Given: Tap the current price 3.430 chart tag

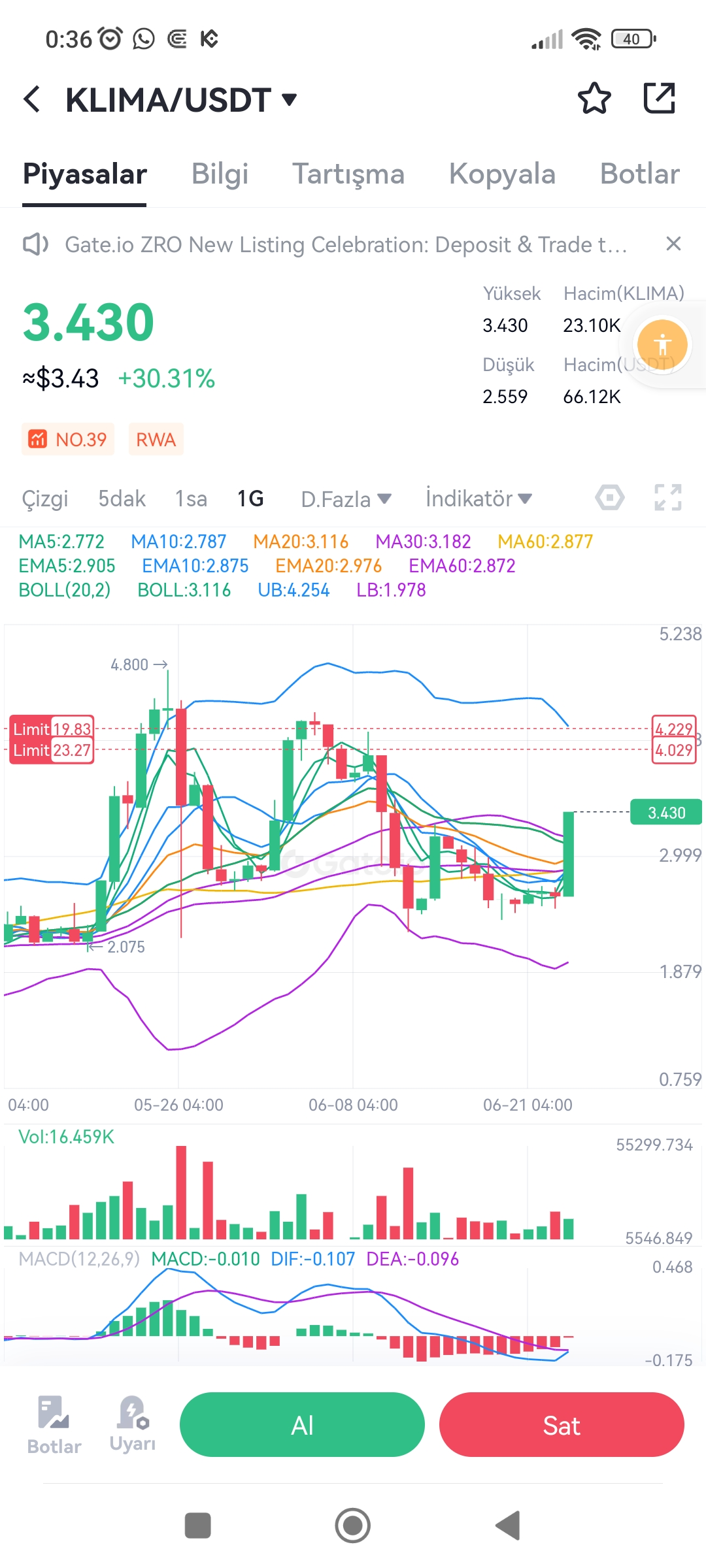Looking at the screenshot, I should 666,812.
